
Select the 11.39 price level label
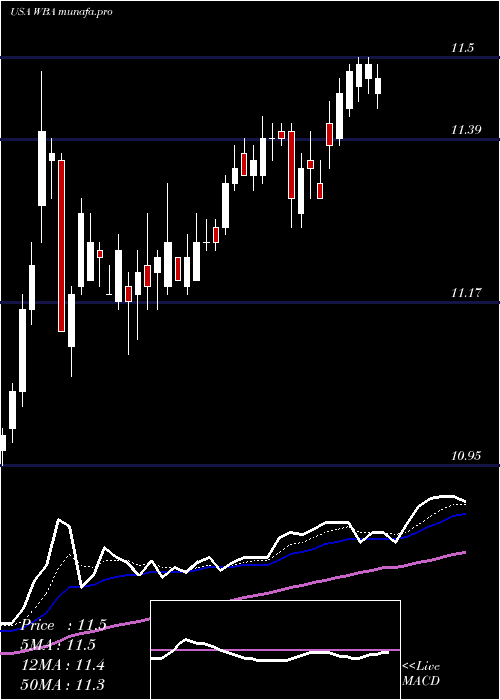466,130
